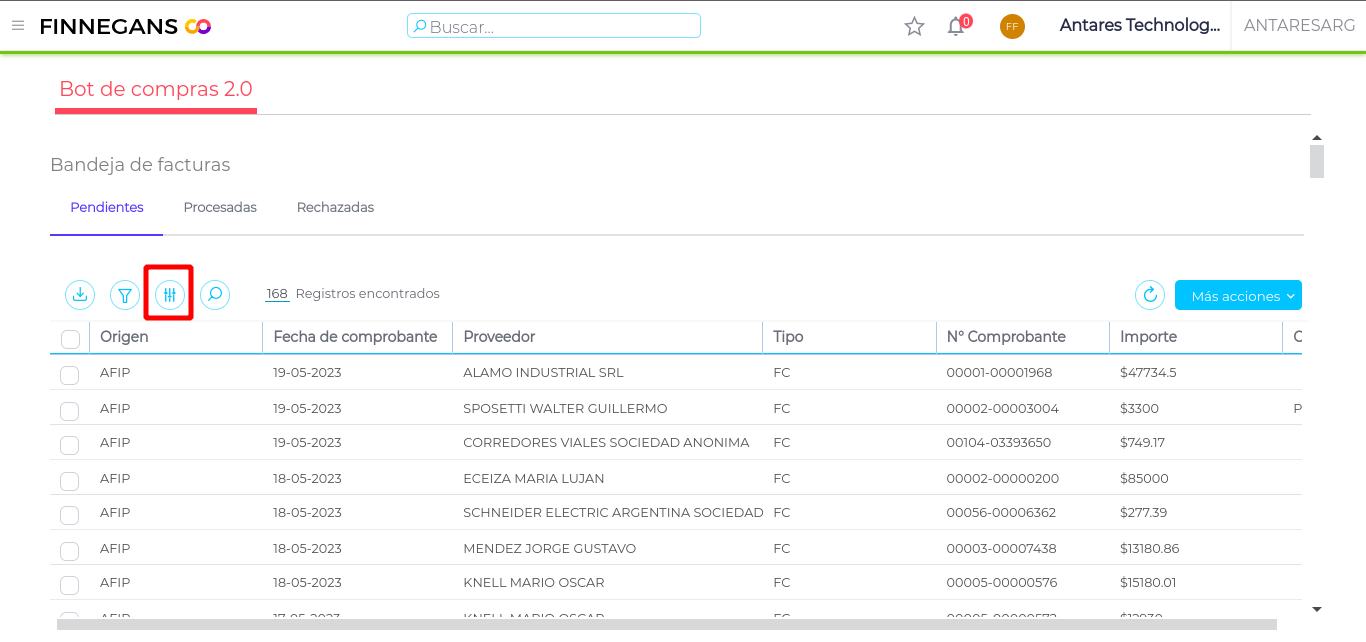The image size is (1366, 642).
Task: Refresh the invoice list
Action: click(1150, 295)
